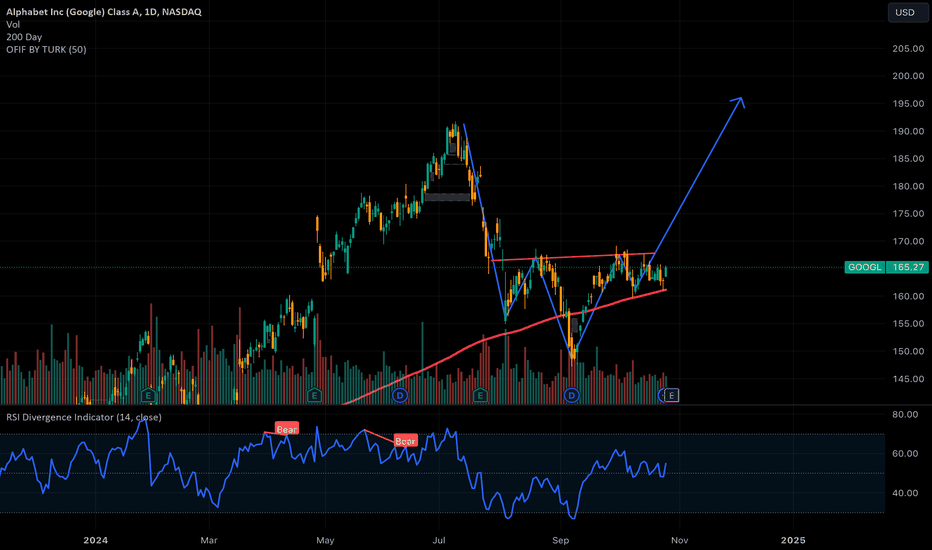Viewport: 932px width, 550px height.
Task: Click the 160.00 price scale label
Action: (x=908, y=296)
